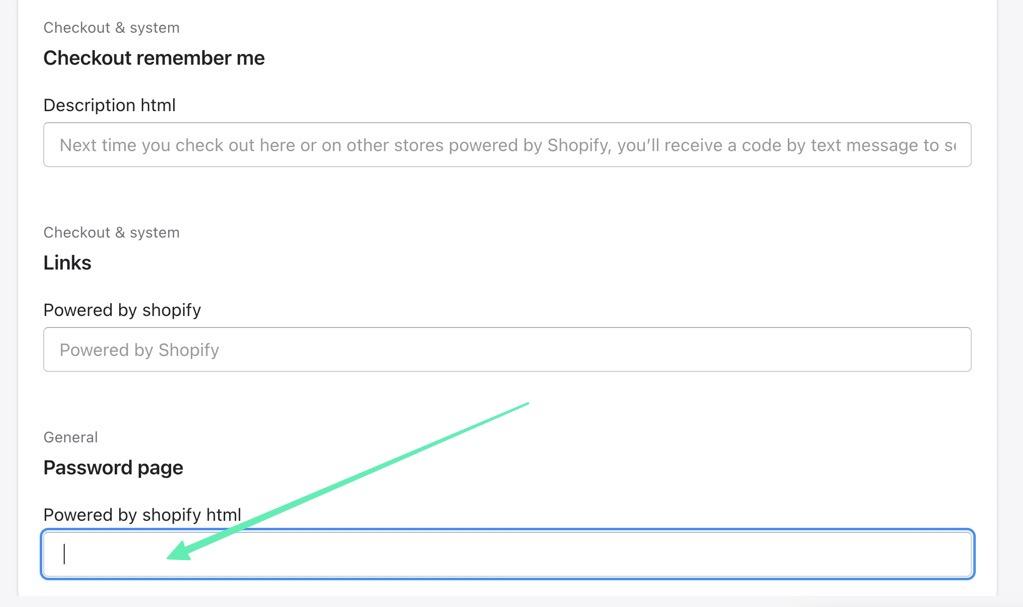
Task: Click "Checkout & system" text above Links heading
Action: point(111,233)
